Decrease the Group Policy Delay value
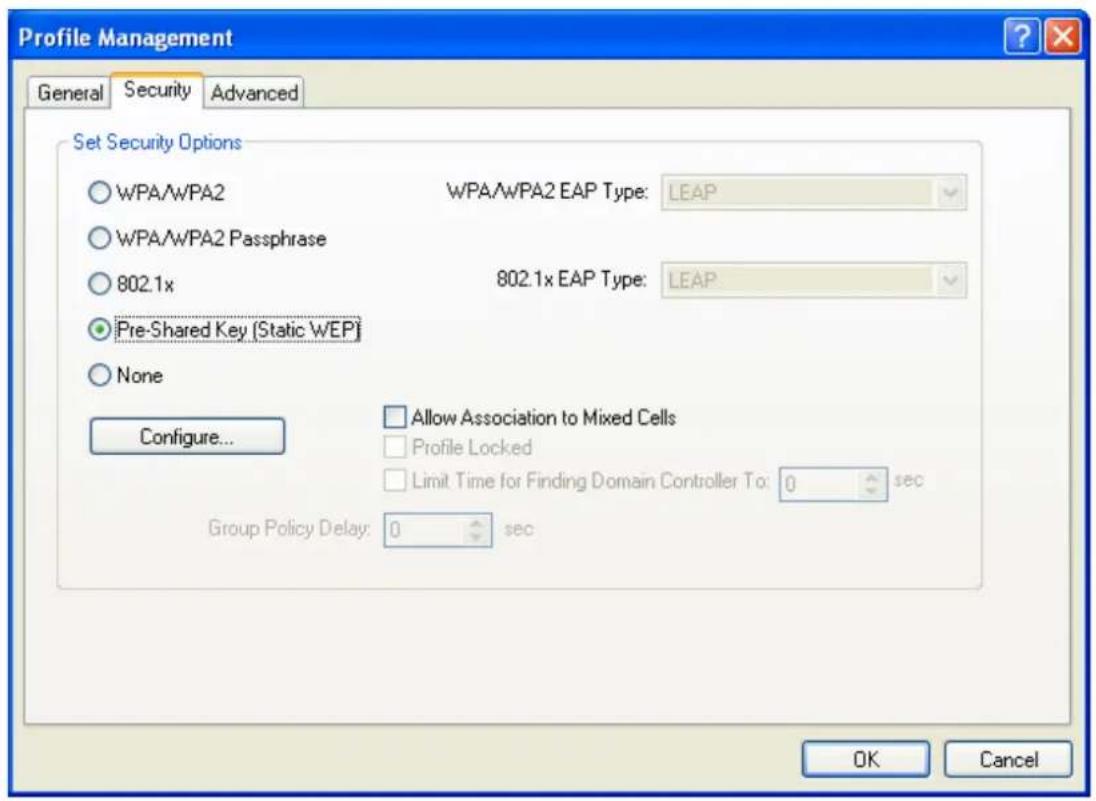Image resolution: width=1096 pixels, height=801 pixels. click(x=477, y=538)
